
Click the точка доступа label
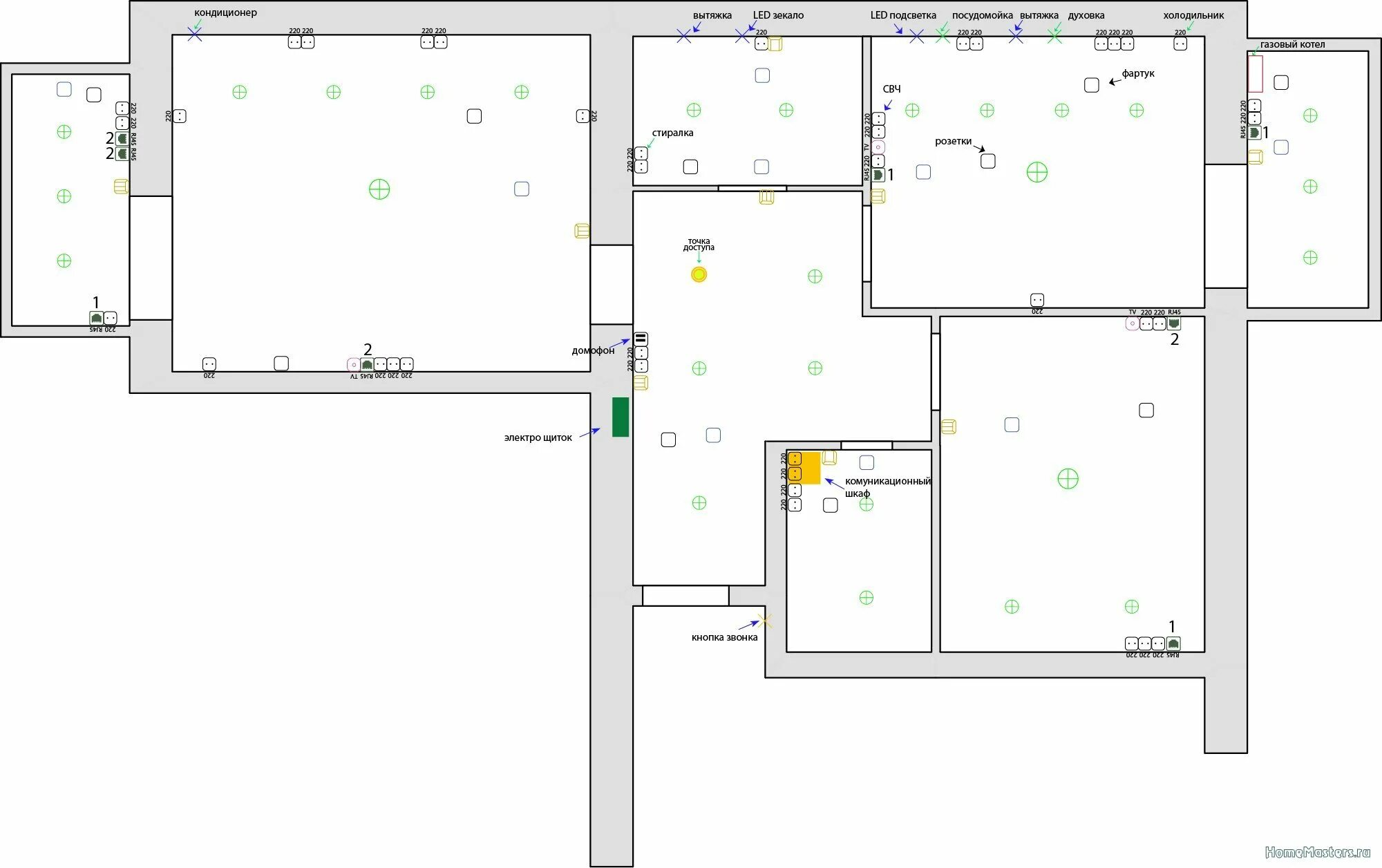(x=699, y=244)
